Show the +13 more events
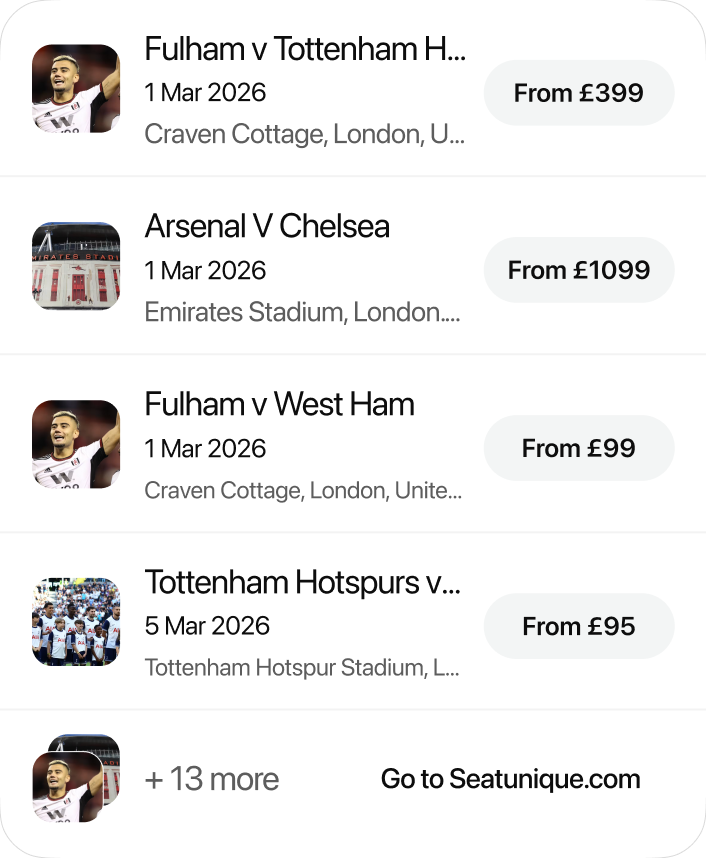 point(212,779)
